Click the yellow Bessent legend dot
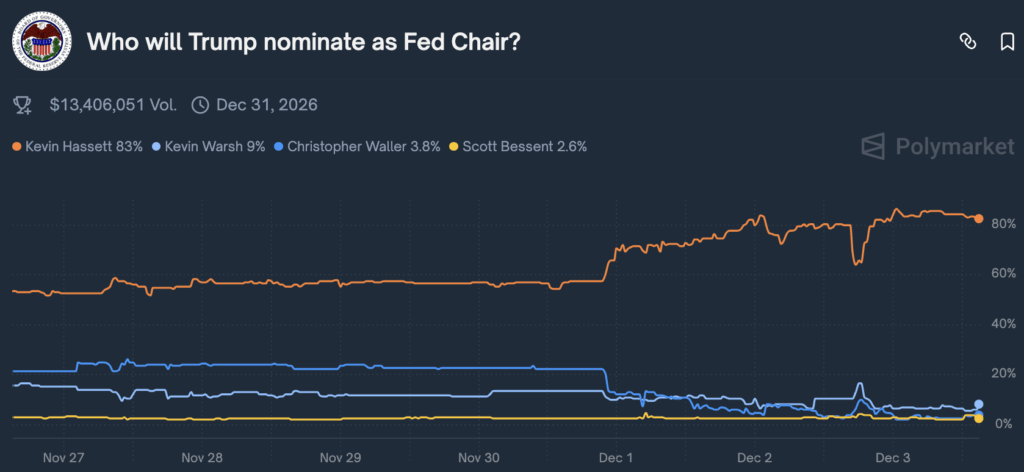Image resolution: width=1024 pixels, height=472 pixels. [455, 146]
